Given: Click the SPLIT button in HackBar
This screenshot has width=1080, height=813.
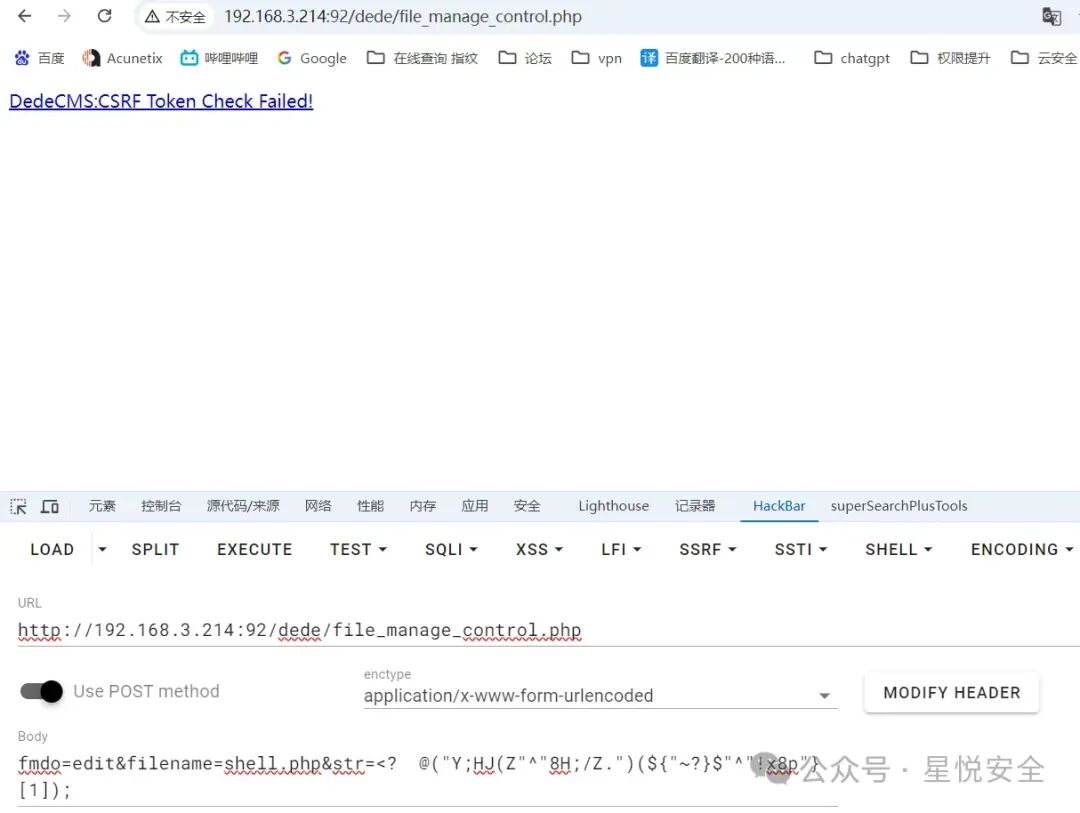Looking at the screenshot, I should pos(156,549).
